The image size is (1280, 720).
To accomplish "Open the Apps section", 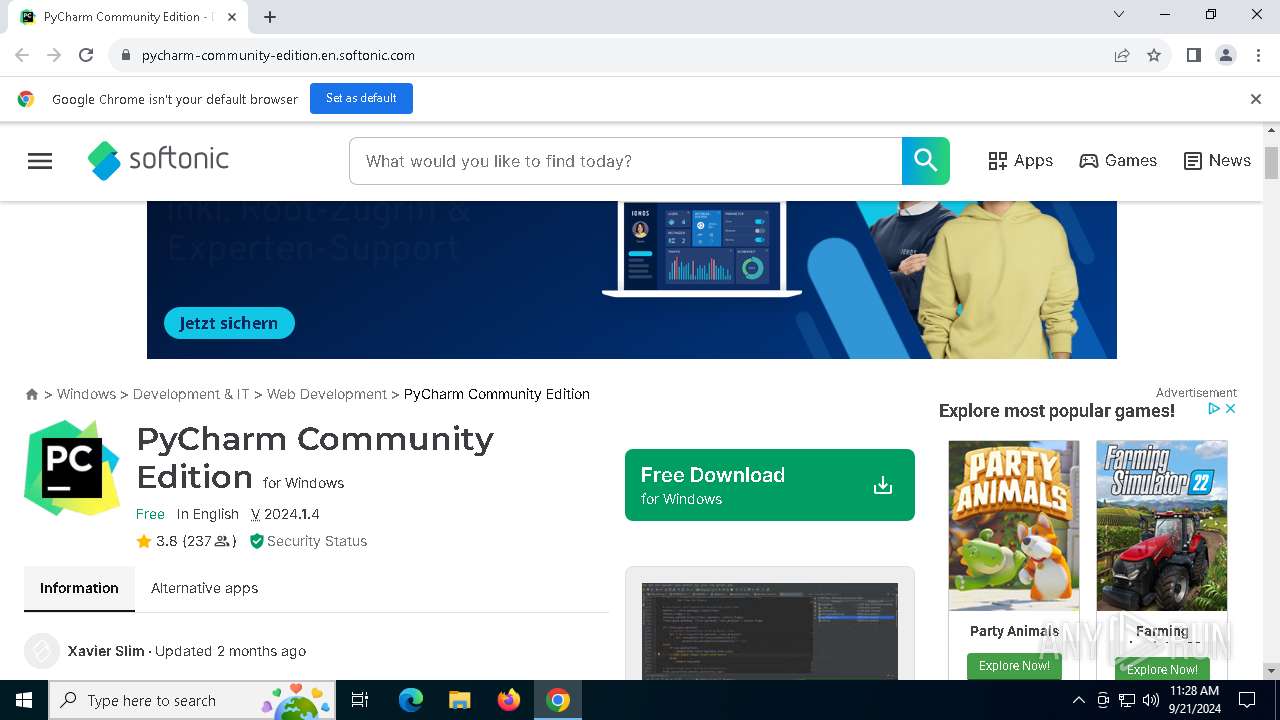I will 1020,161.
